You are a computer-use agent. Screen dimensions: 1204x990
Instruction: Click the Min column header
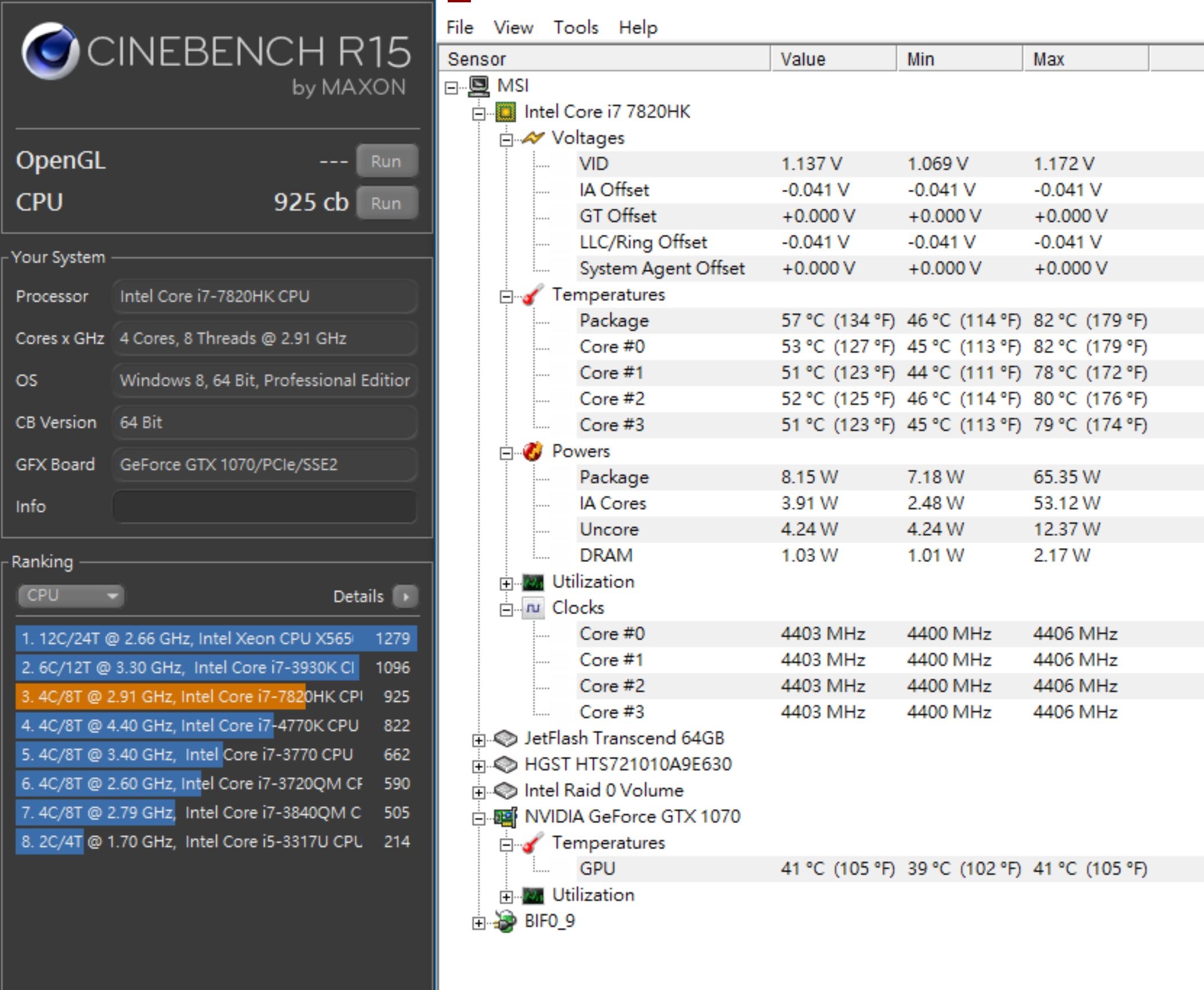[x=960, y=59]
